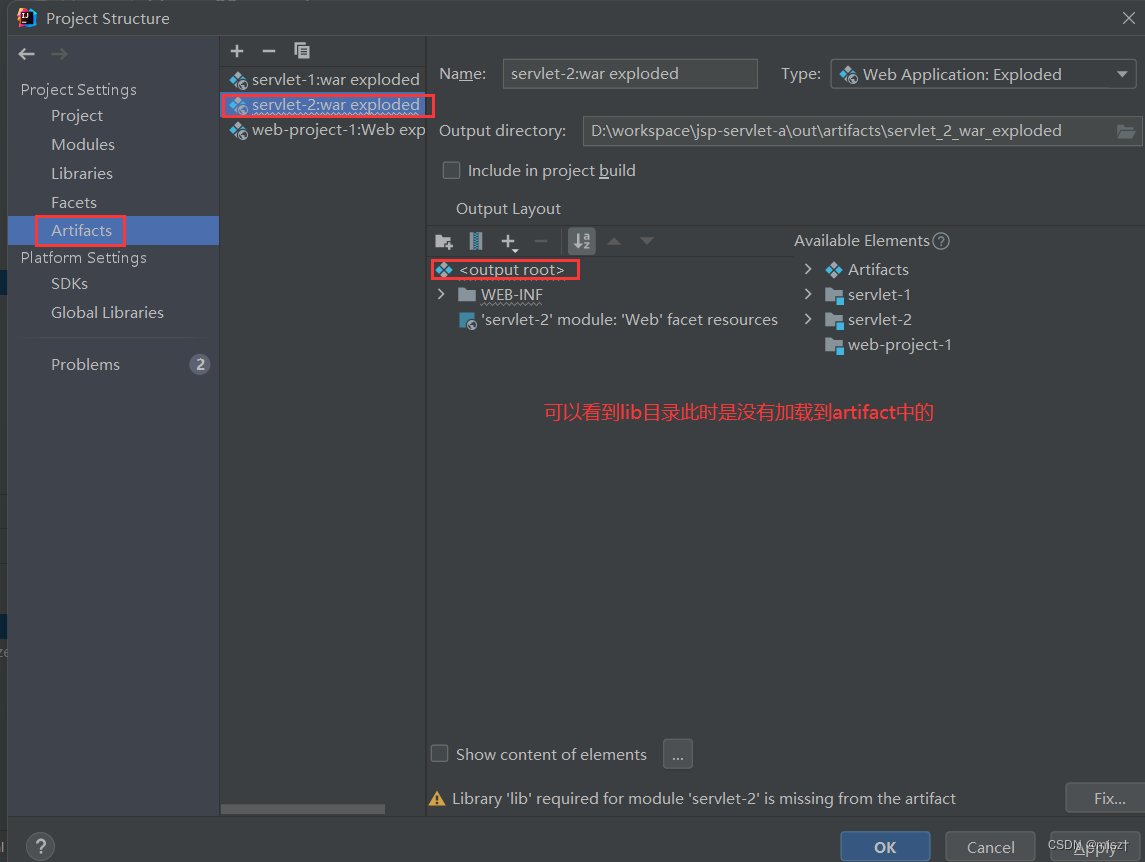Viewport: 1145px width, 862px height.
Task: Expand Artifacts in Available Elements
Action: click(x=808, y=270)
